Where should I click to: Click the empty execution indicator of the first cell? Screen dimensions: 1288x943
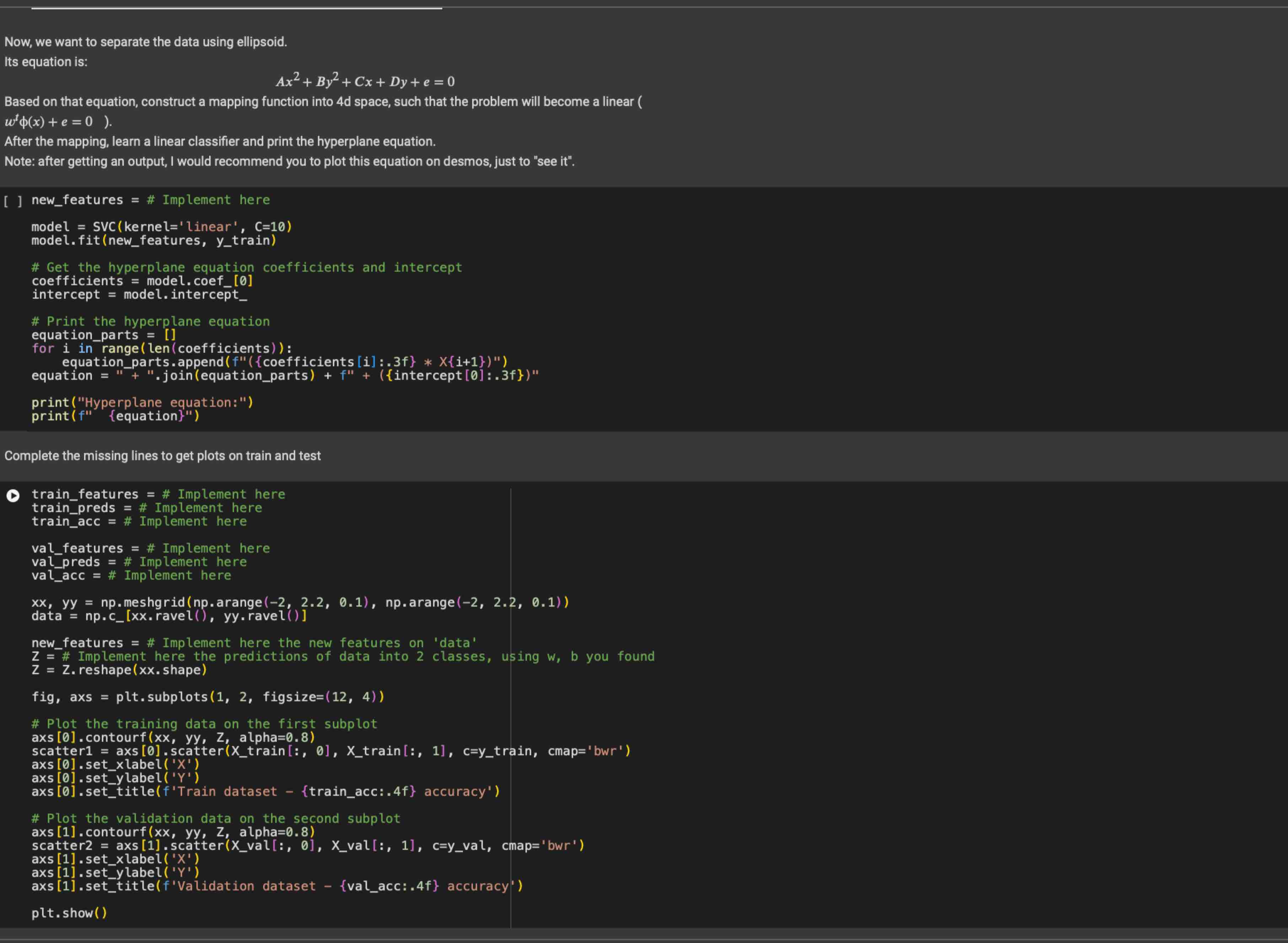(12, 200)
